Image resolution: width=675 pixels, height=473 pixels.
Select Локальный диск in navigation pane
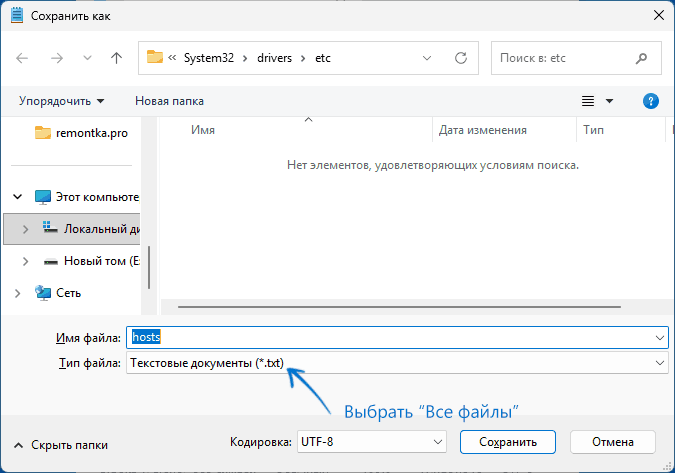pyautogui.click(x=91, y=229)
